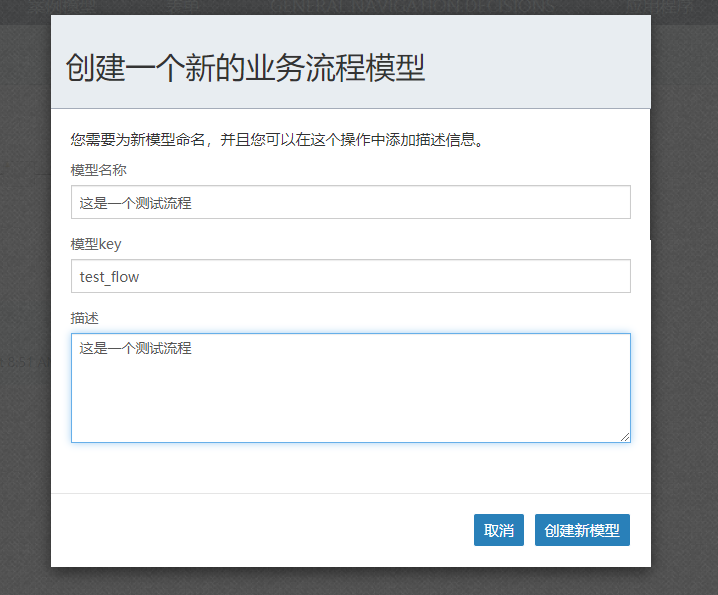Click the textarea resize handle corner

tap(625, 436)
